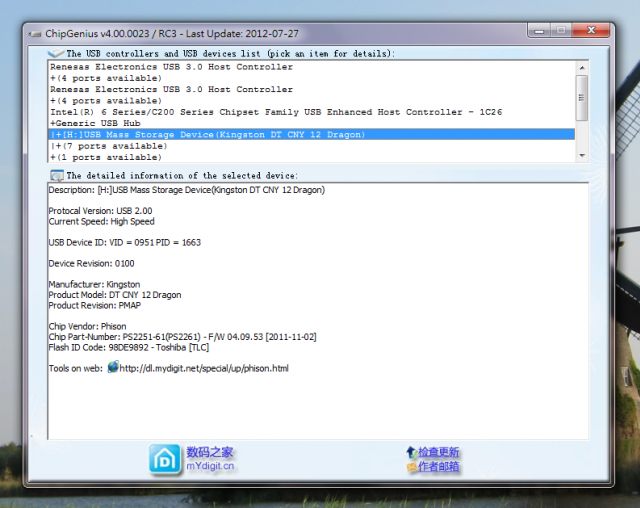Click the blue arrow check-update icon
The width and height of the screenshot is (640, 508).
click(x=411, y=452)
